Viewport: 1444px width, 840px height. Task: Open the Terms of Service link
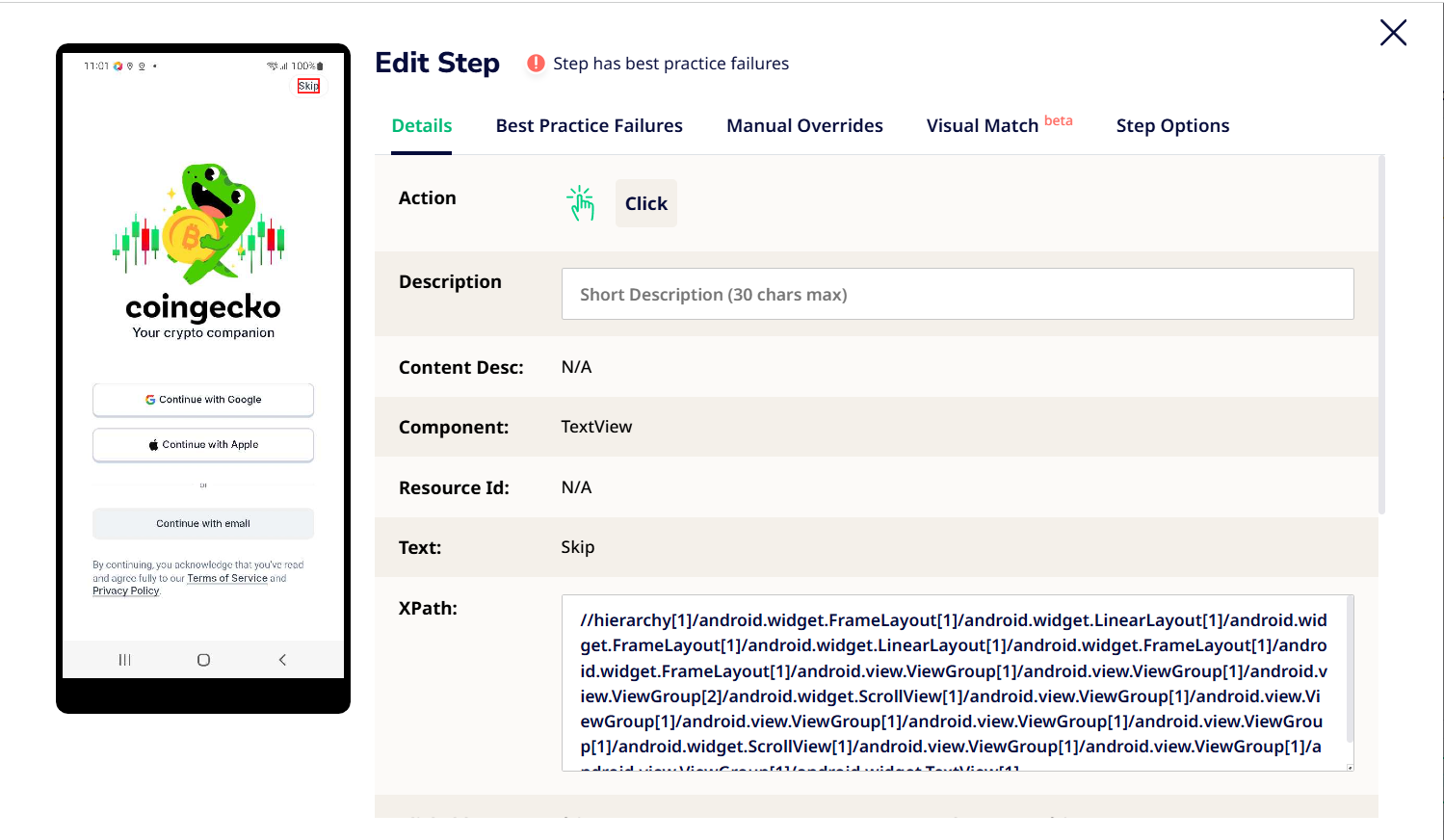pos(227,579)
